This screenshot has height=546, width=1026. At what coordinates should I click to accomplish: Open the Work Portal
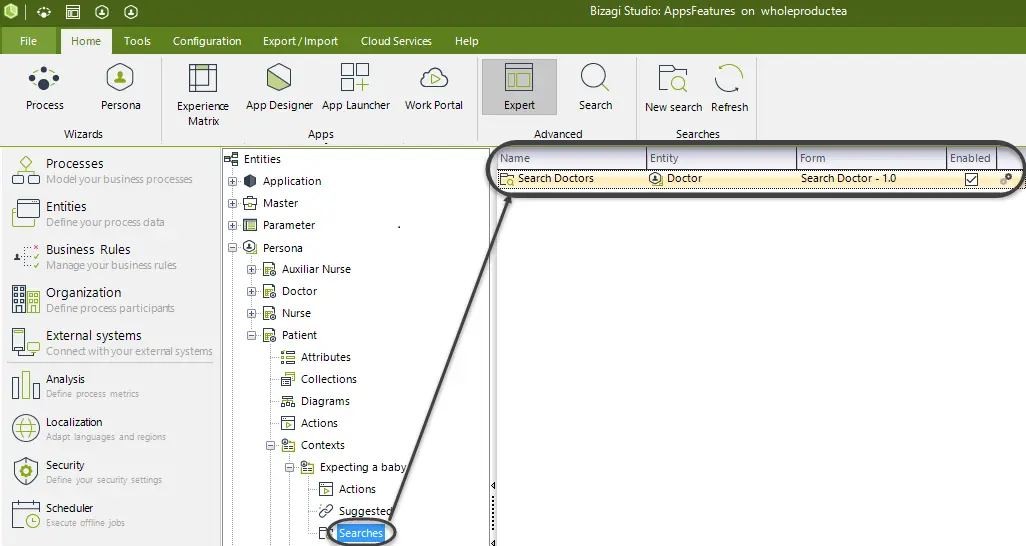tap(434, 88)
